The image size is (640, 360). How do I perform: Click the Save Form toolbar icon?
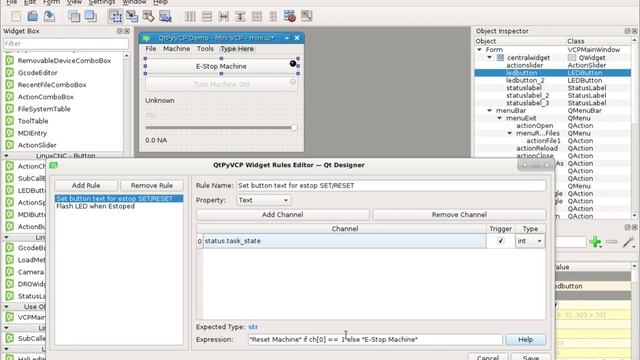(49, 16)
